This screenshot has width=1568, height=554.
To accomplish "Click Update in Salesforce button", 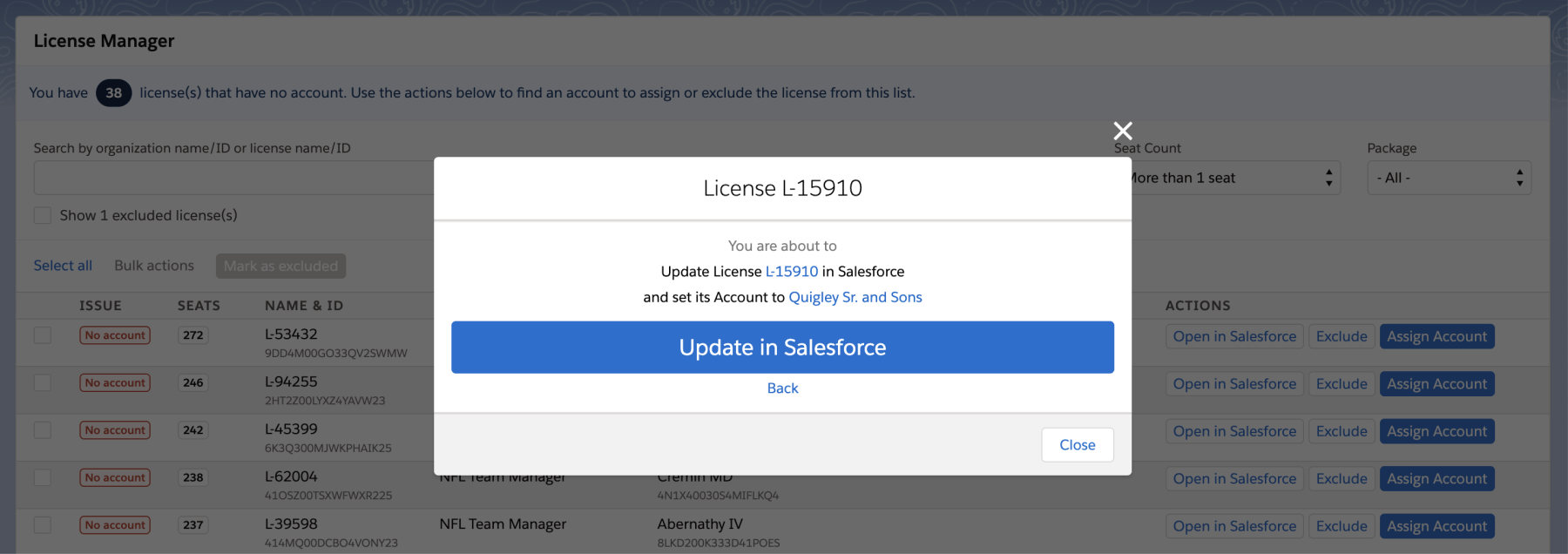I will tap(782, 348).
